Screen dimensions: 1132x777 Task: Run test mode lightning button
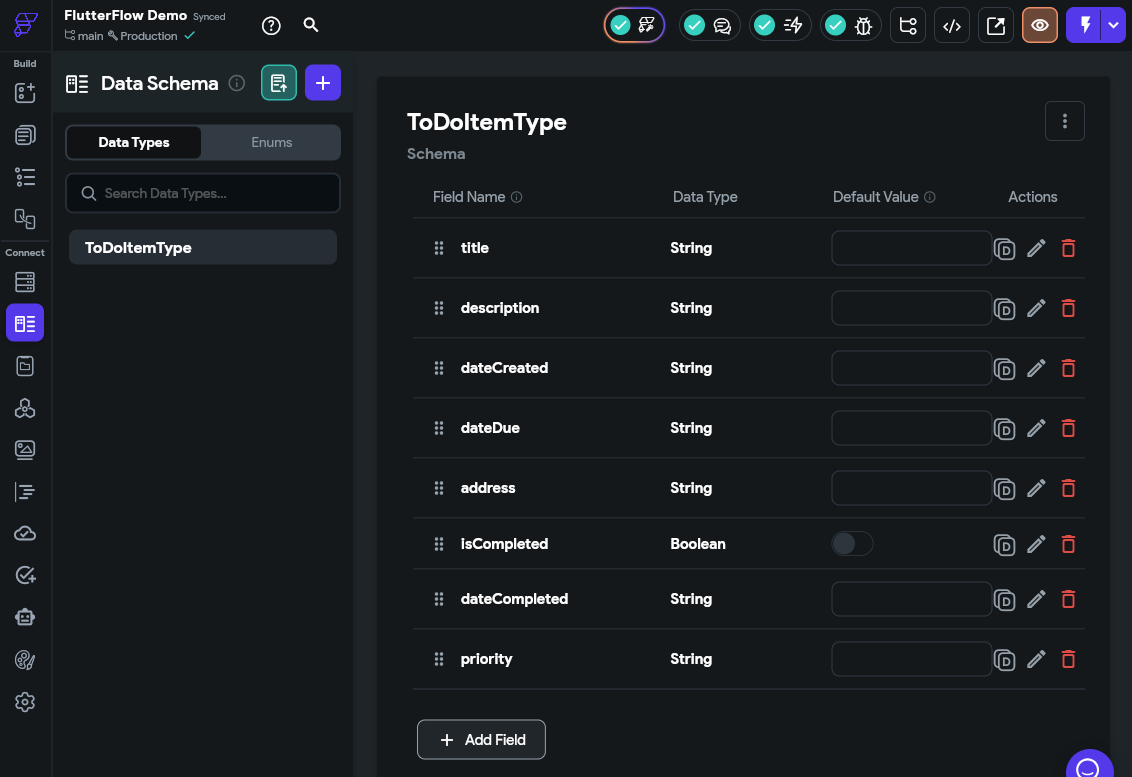click(x=1084, y=25)
